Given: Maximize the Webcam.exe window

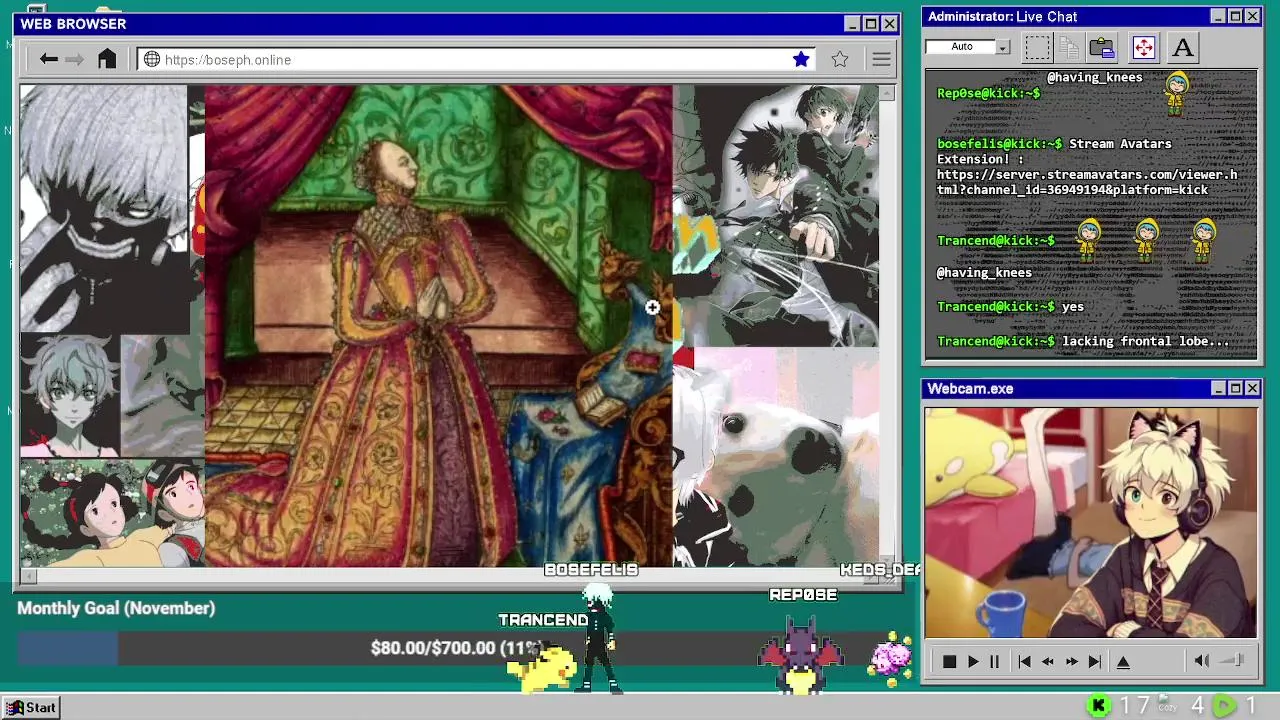Looking at the screenshot, I should pos(1235,388).
